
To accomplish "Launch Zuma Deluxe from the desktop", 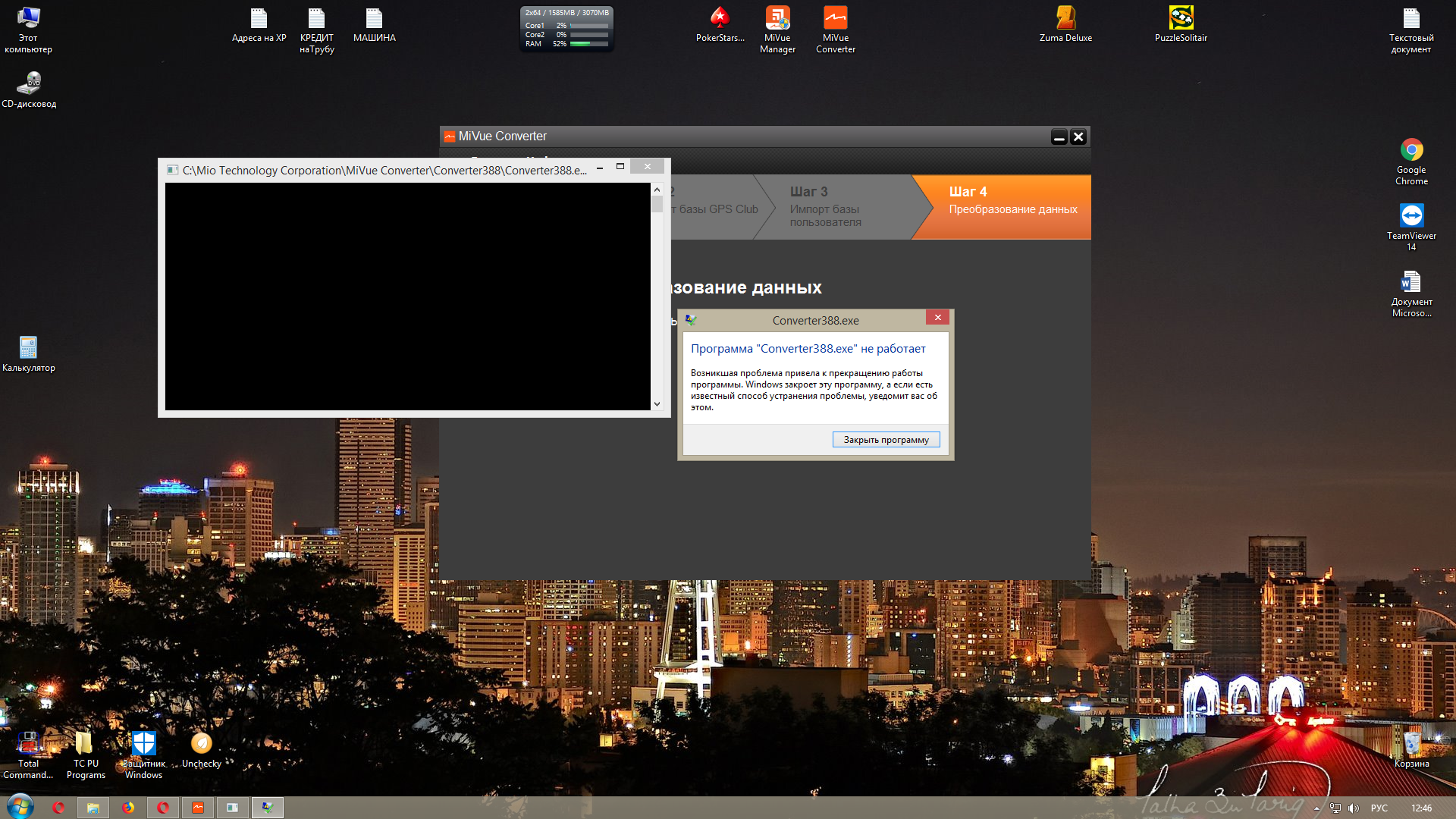I will [1065, 19].
